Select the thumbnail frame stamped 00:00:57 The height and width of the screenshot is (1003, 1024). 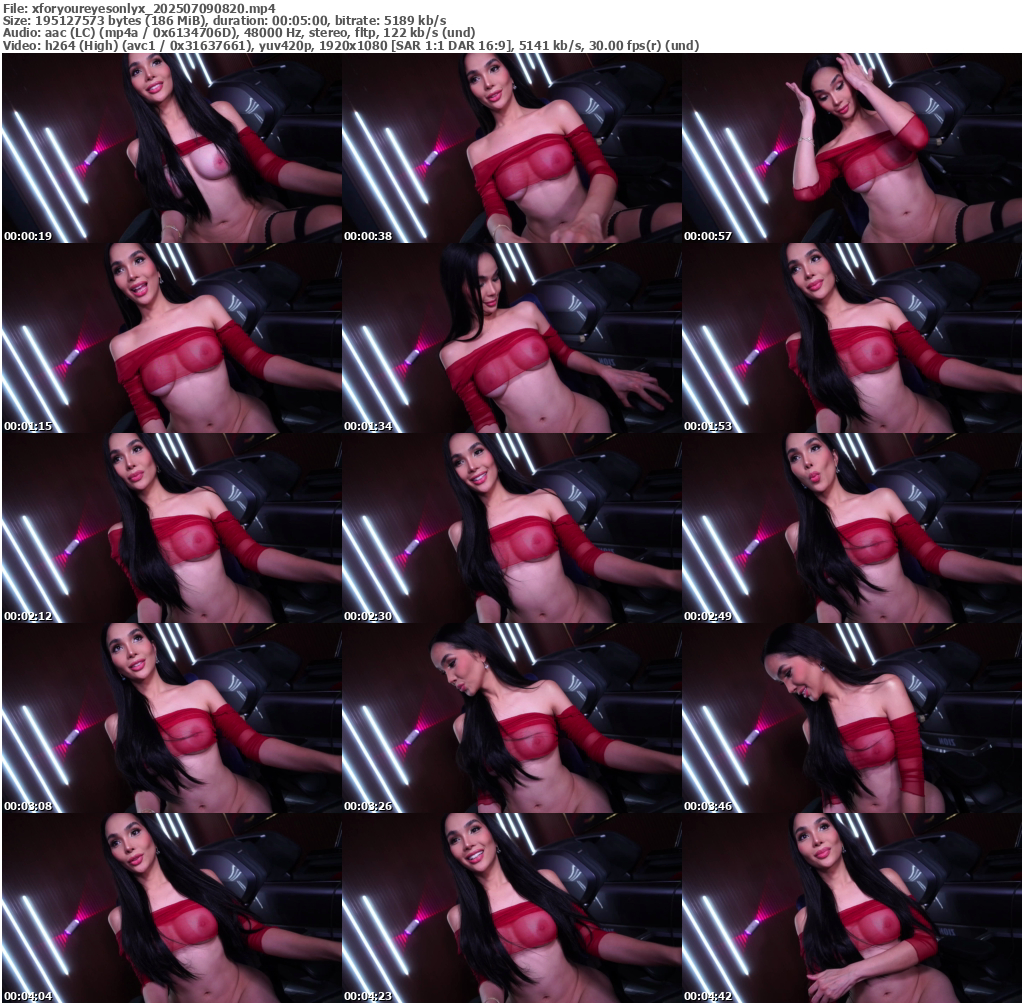coord(852,148)
